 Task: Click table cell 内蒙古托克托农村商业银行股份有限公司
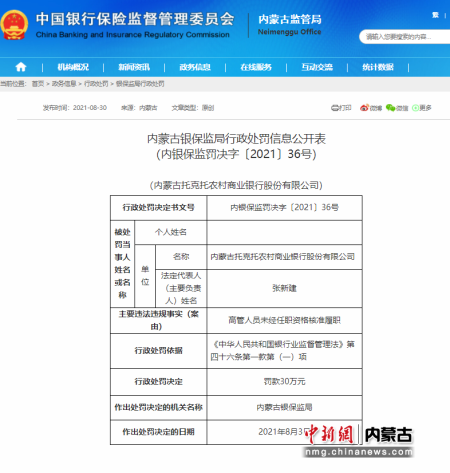tap(284, 257)
